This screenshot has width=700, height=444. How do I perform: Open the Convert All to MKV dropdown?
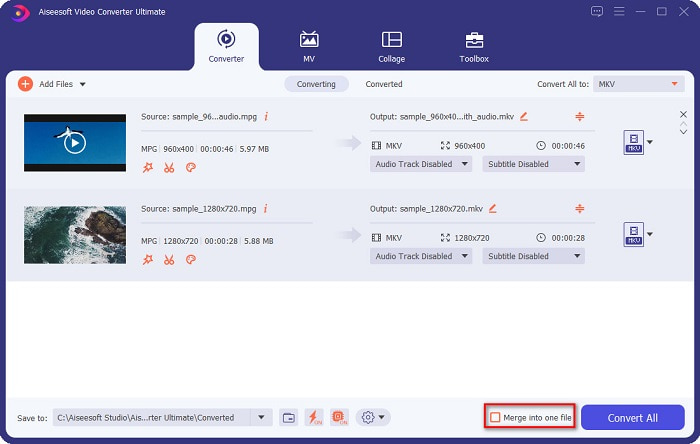[x=638, y=84]
